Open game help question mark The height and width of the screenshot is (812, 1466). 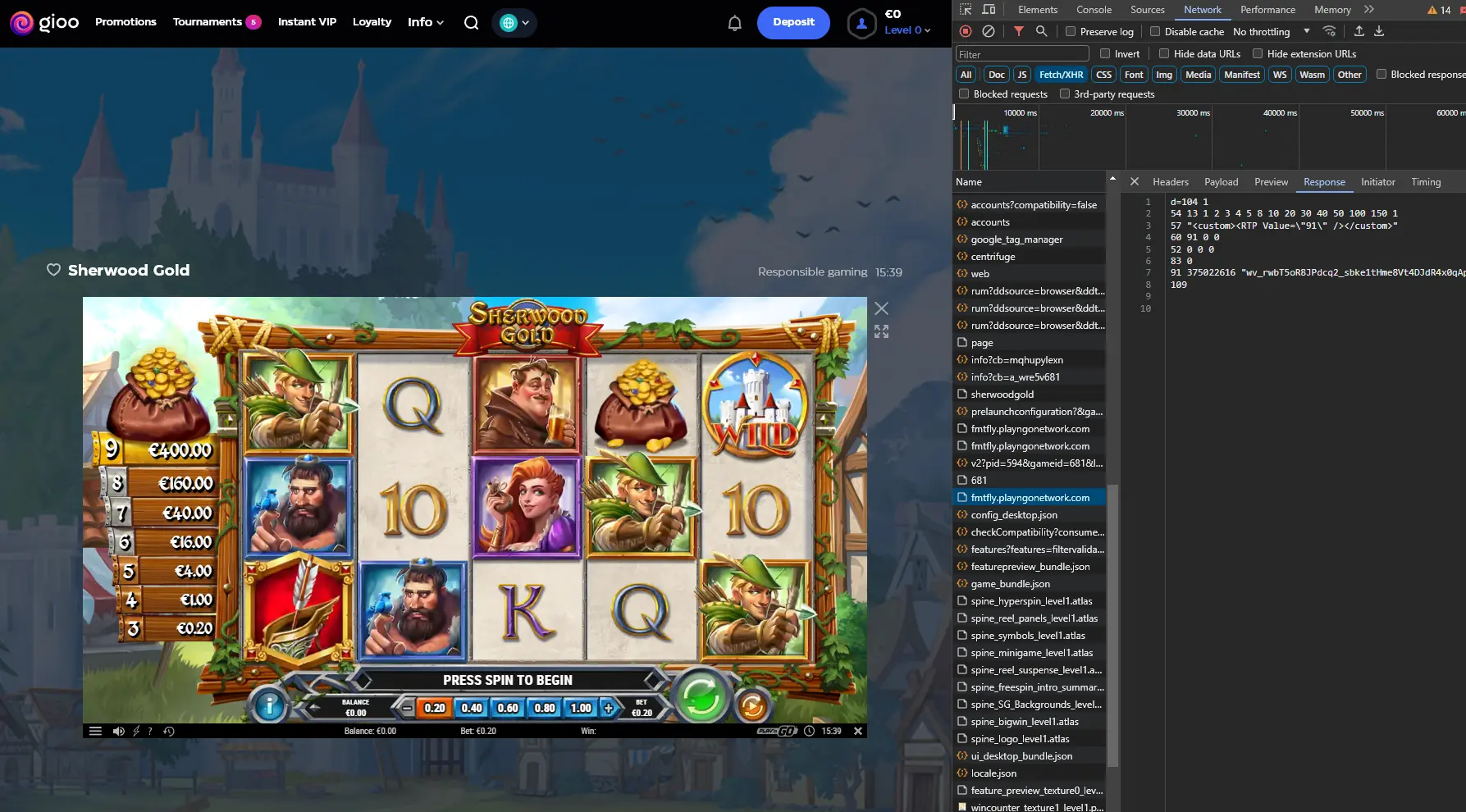click(150, 731)
